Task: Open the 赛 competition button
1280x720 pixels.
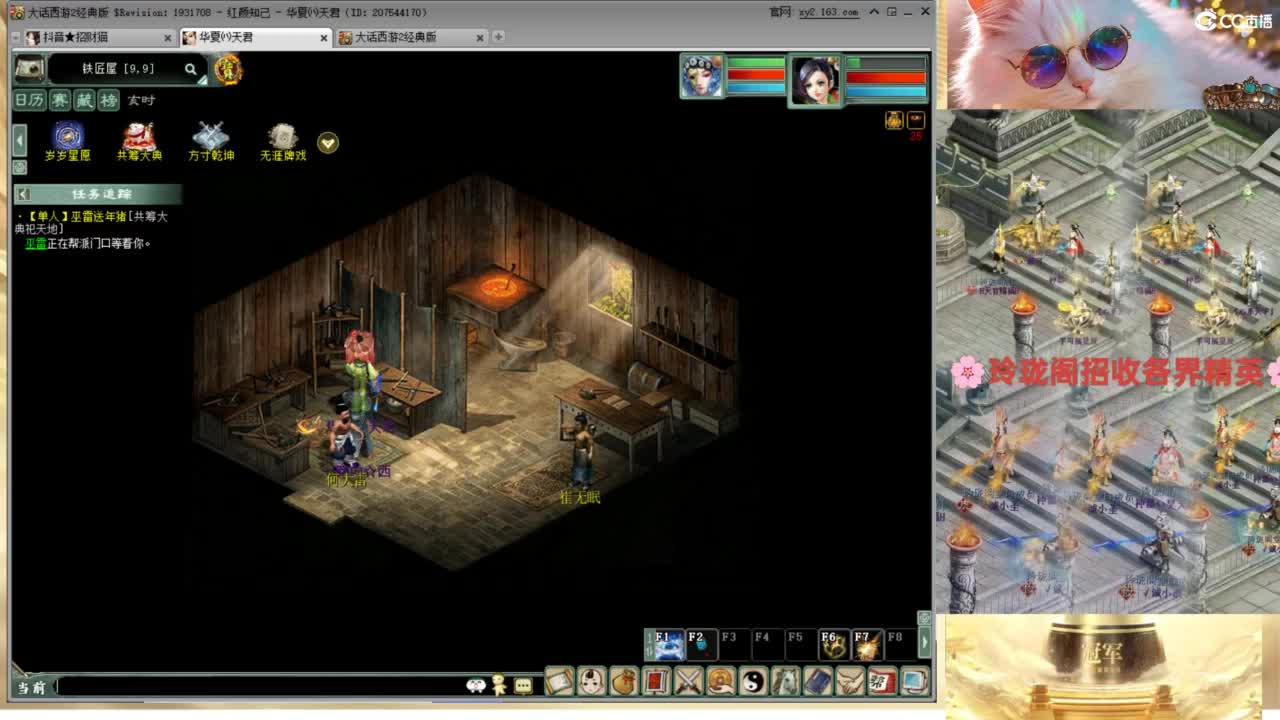Action: click(x=60, y=100)
